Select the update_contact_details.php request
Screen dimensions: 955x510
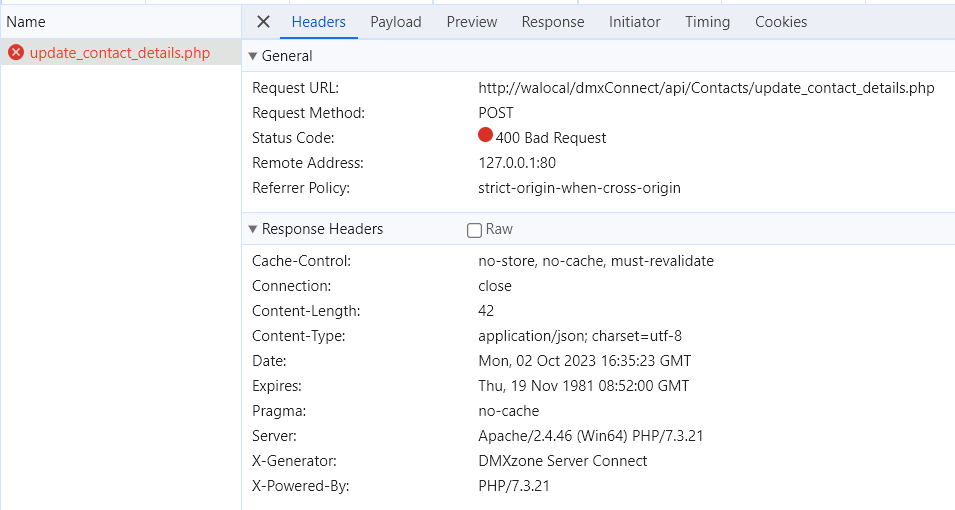[x=120, y=53]
